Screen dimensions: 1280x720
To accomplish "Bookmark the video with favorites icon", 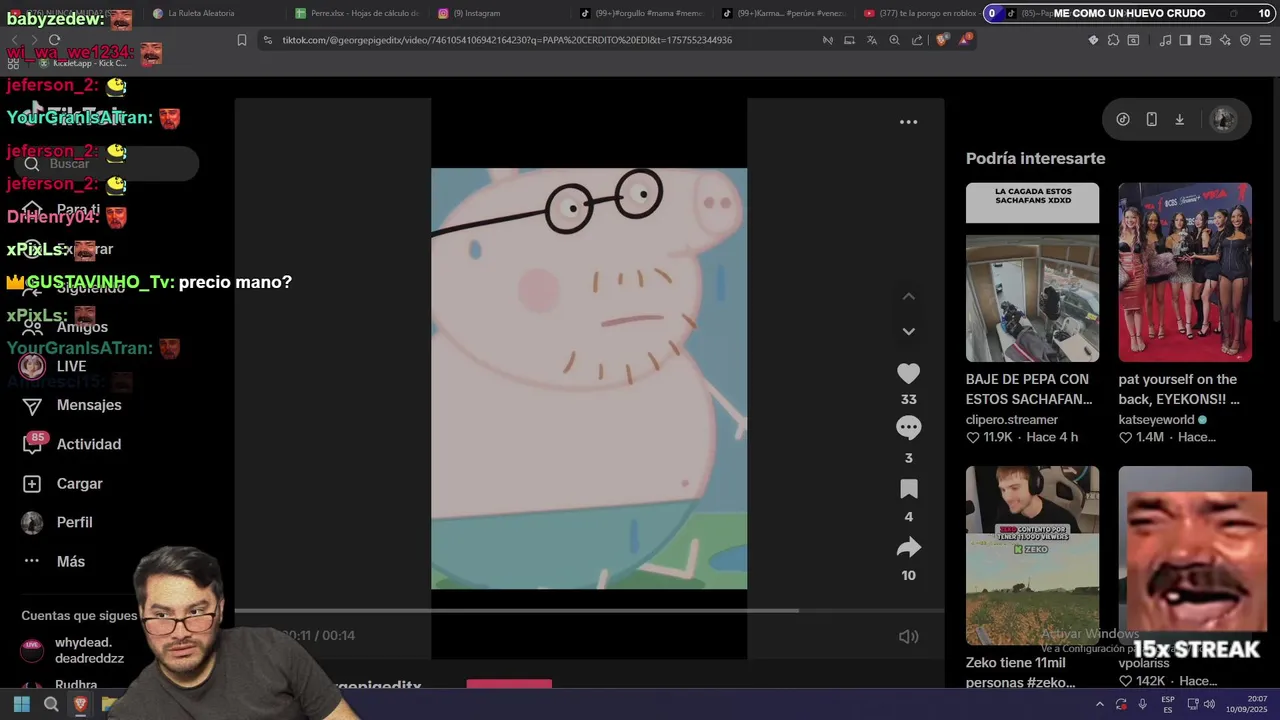I will click(908, 489).
